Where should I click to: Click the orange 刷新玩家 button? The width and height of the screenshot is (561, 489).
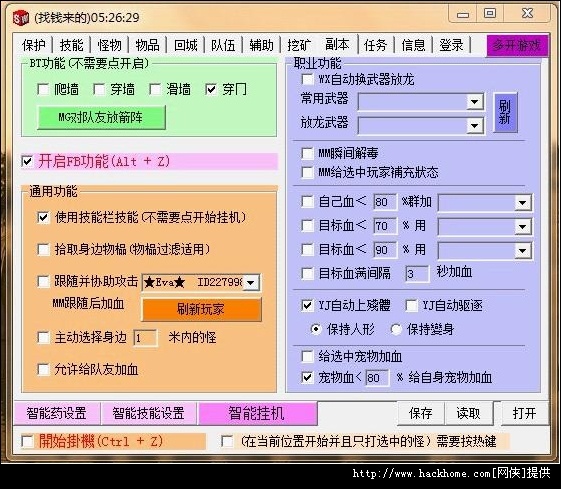tap(202, 309)
